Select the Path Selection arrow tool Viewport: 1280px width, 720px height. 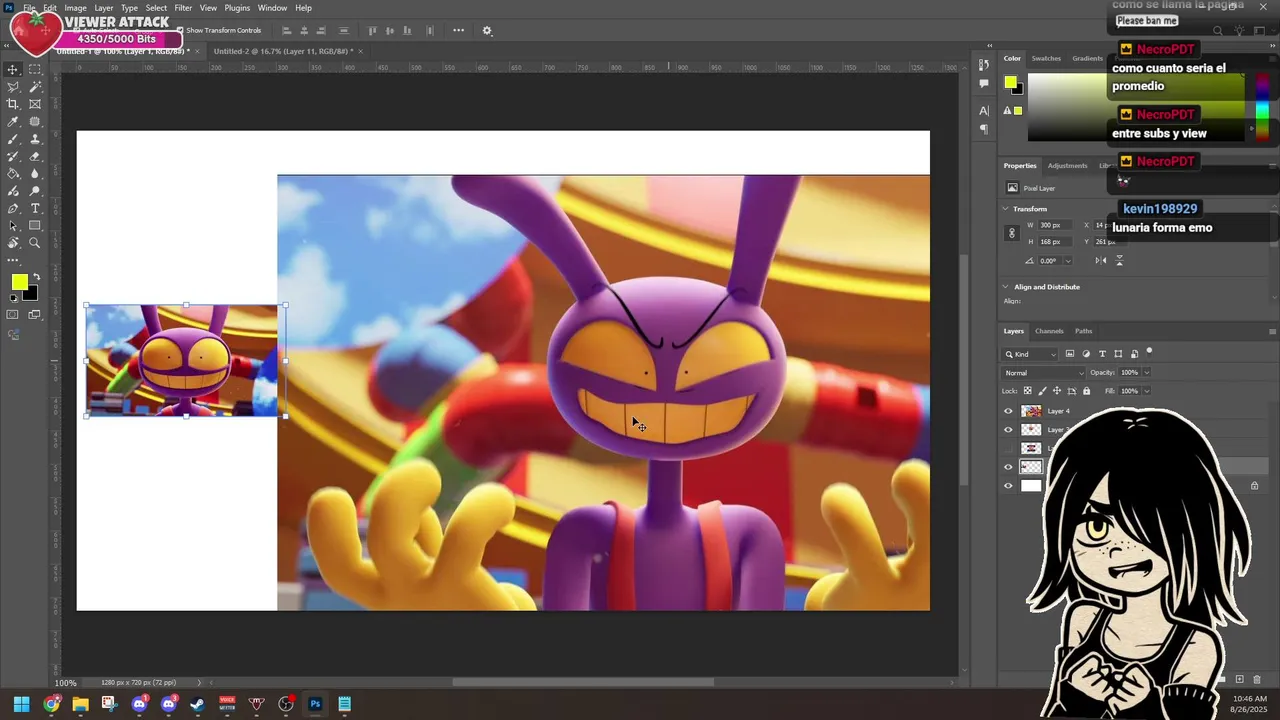point(13,226)
